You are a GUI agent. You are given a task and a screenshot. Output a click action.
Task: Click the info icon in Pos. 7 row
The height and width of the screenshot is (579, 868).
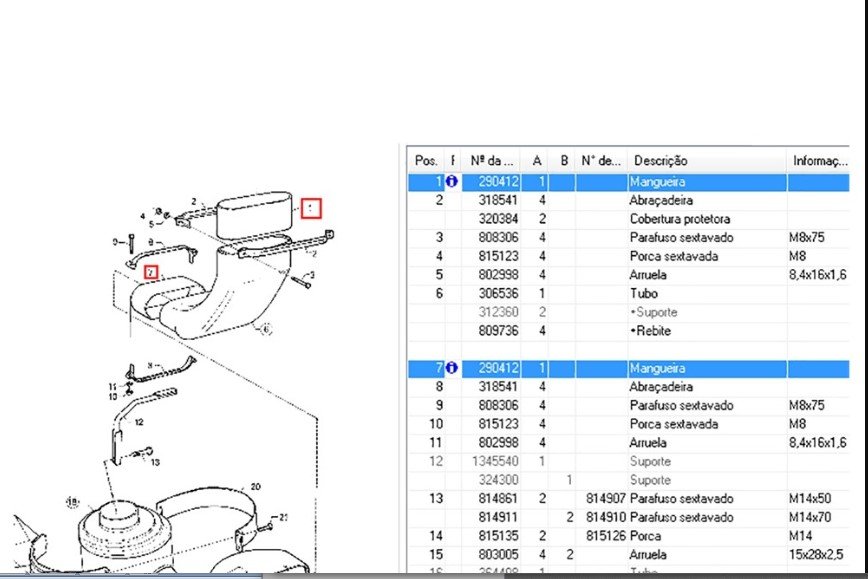pyautogui.click(x=452, y=368)
